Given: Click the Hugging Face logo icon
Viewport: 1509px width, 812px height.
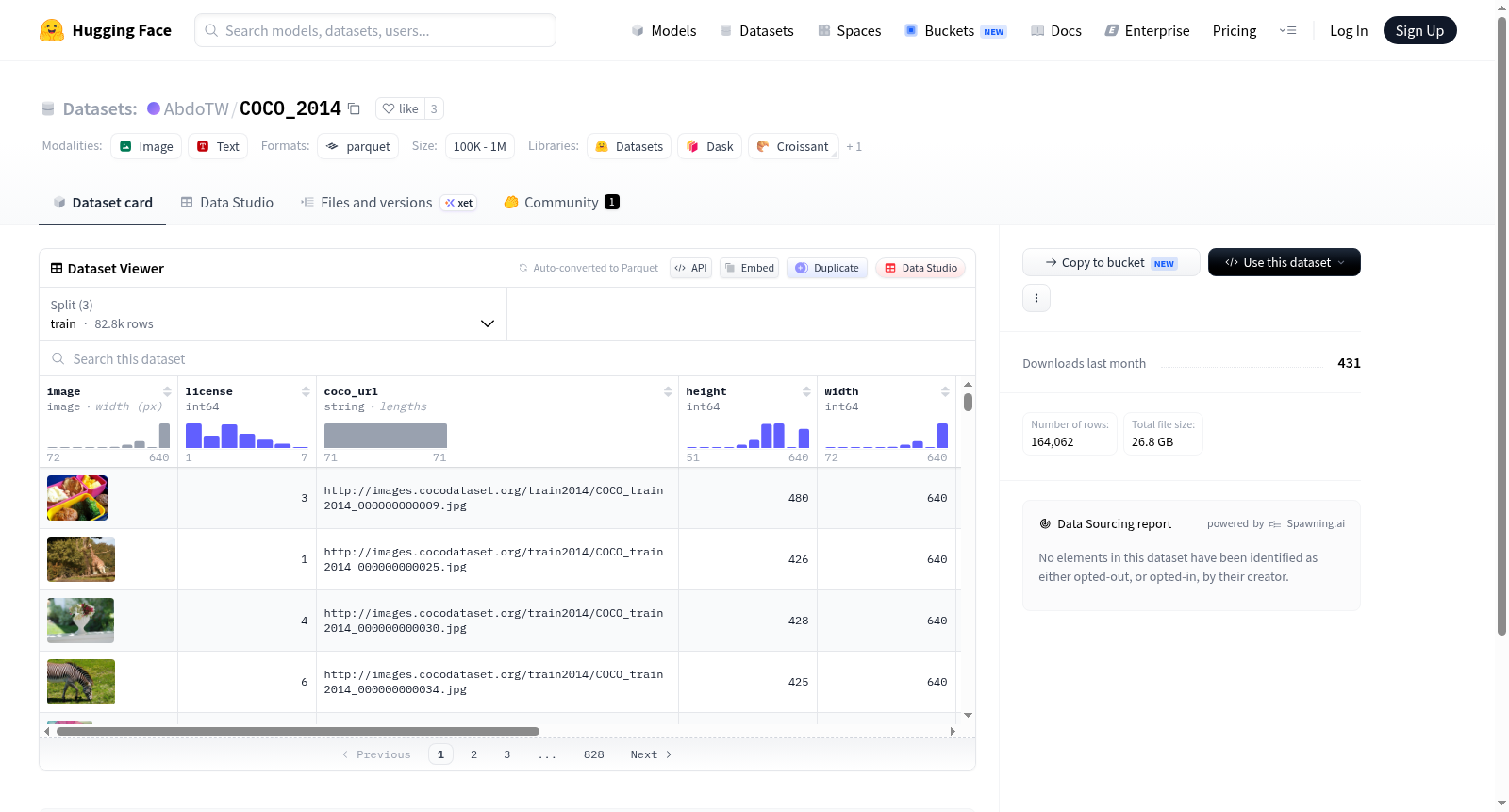Looking at the screenshot, I should tap(52, 30).
